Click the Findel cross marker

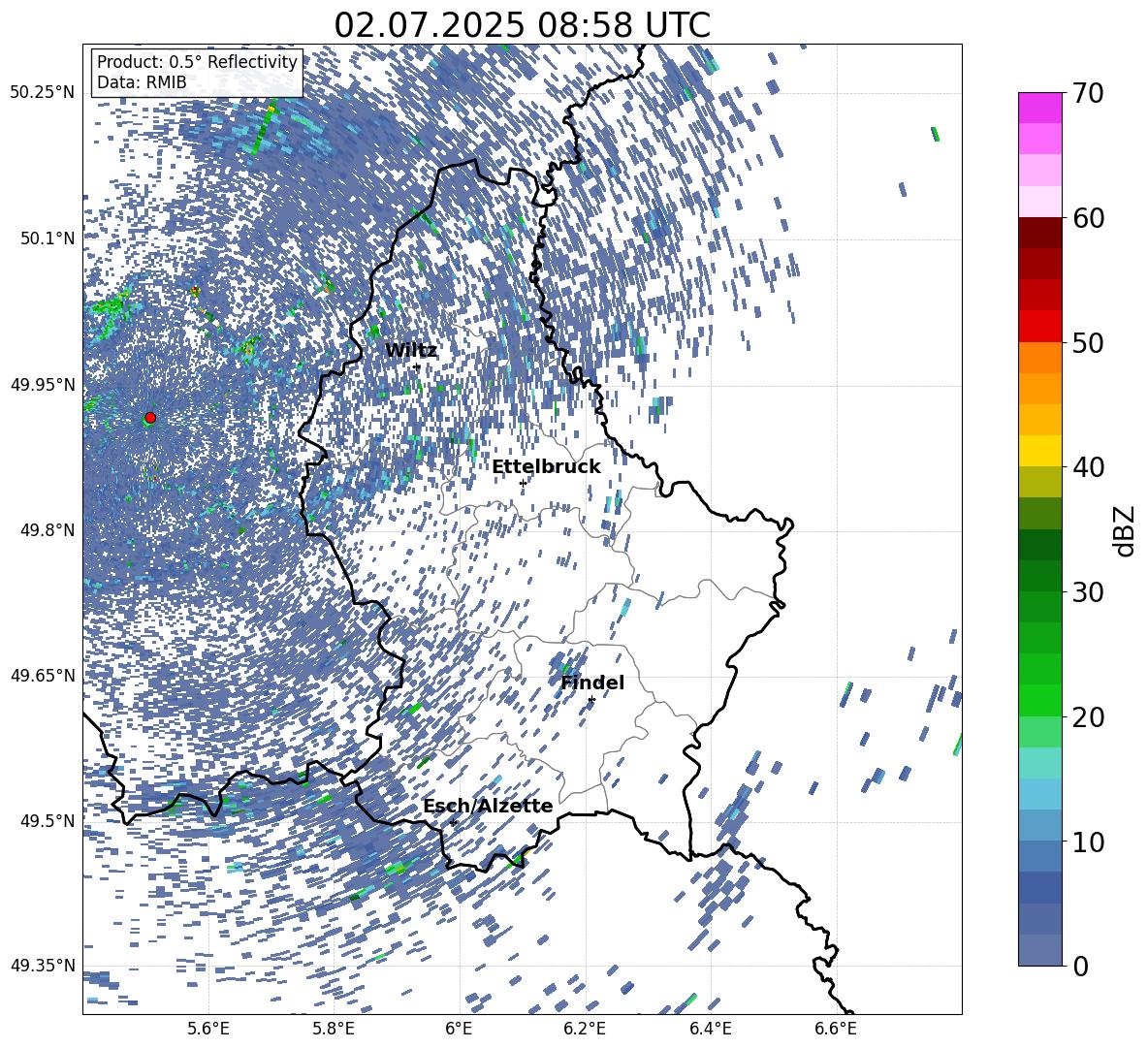click(591, 700)
